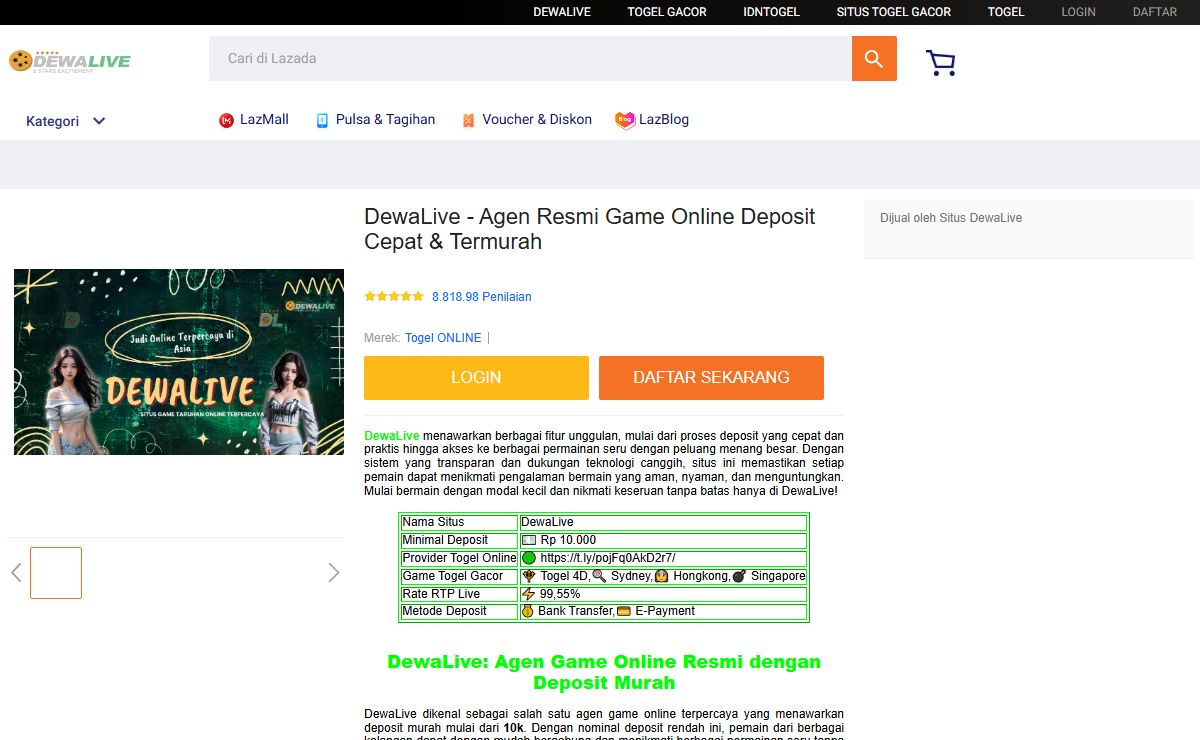Click the Merek: label
The width and height of the screenshot is (1200, 740).
coord(382,338)
